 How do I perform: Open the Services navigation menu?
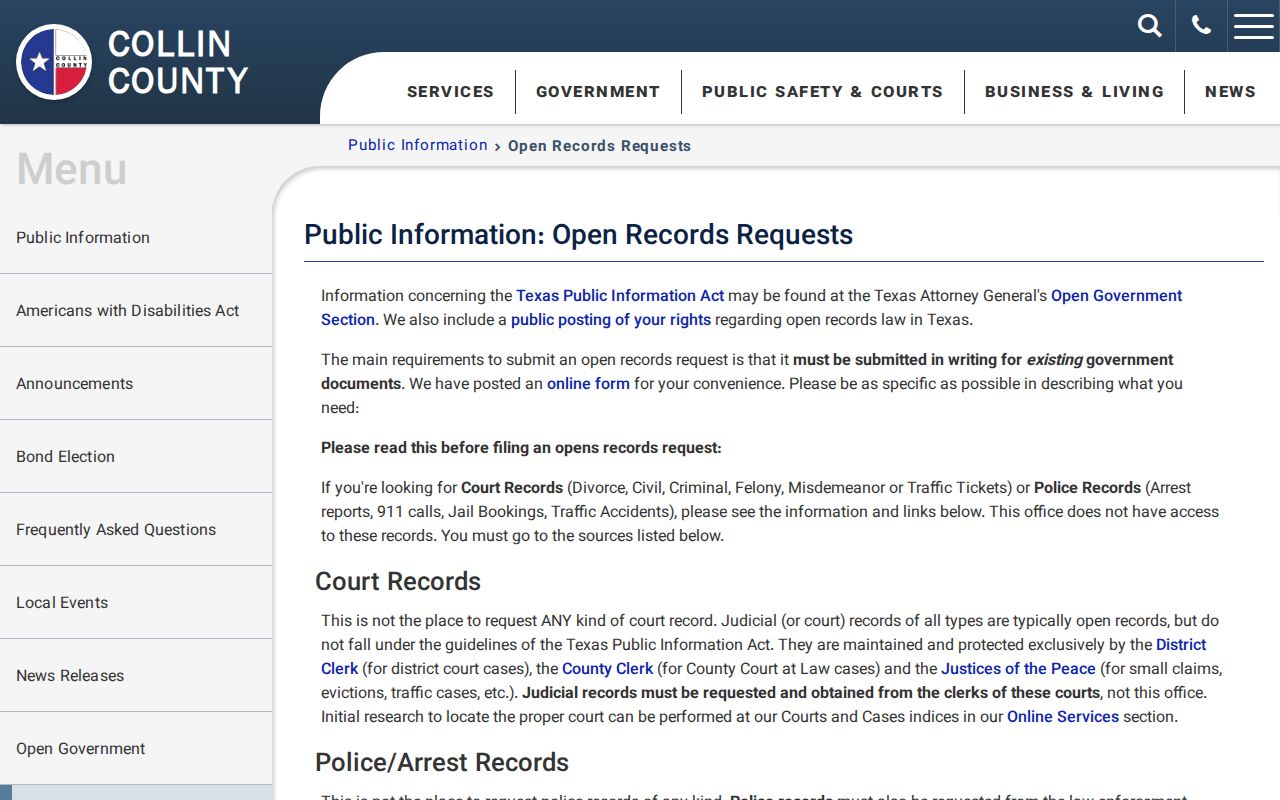coord(450,92)
